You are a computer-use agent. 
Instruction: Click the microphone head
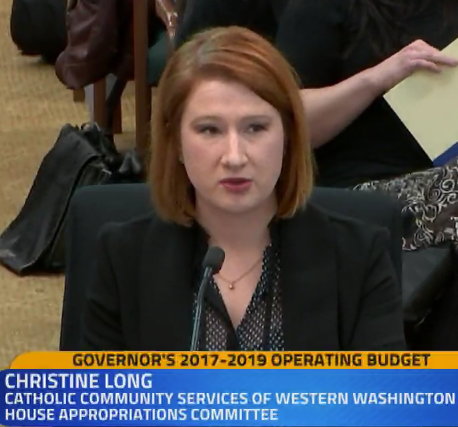[x=213, y=258]
